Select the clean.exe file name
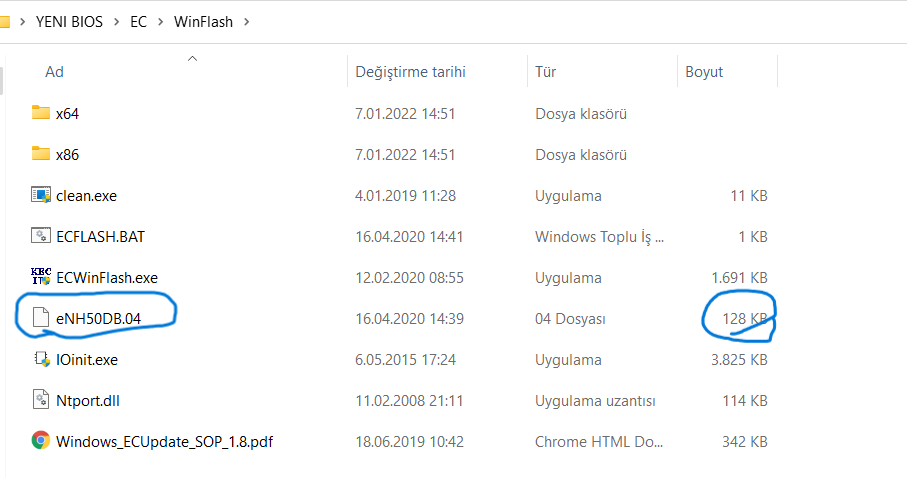Viewport: 907px width, 478px height. 86,196
